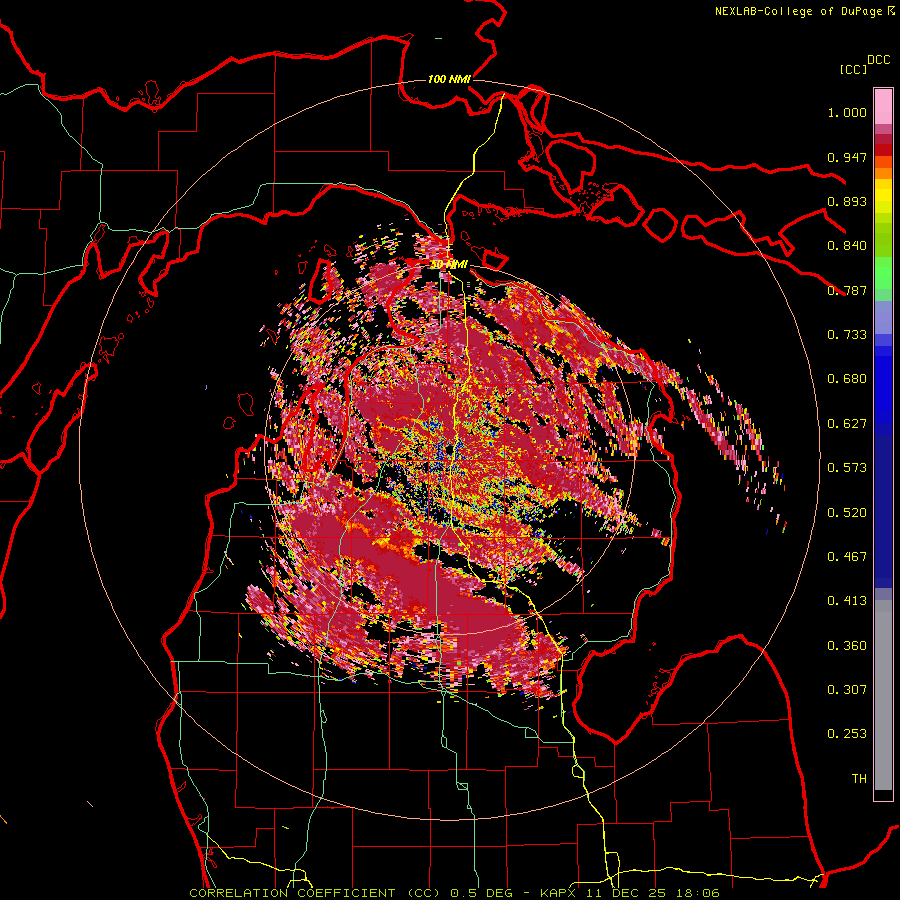Pick the green swatch below 0.840

tap(883, 273)
